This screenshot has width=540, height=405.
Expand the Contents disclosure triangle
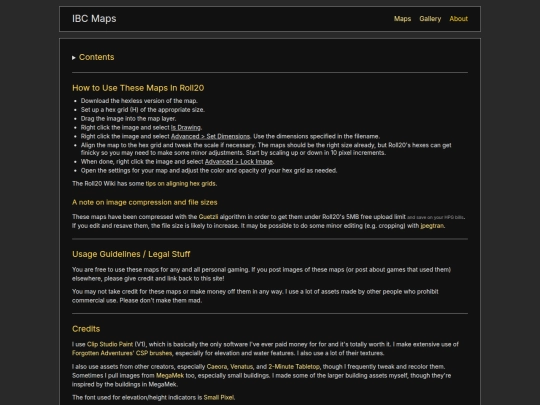(74, 58)
